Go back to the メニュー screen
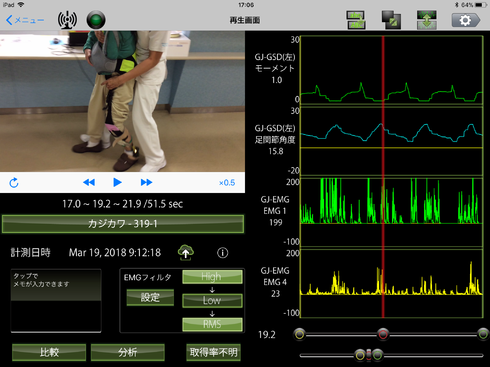This screenshot has width=490, height=367. coord(25,20)
